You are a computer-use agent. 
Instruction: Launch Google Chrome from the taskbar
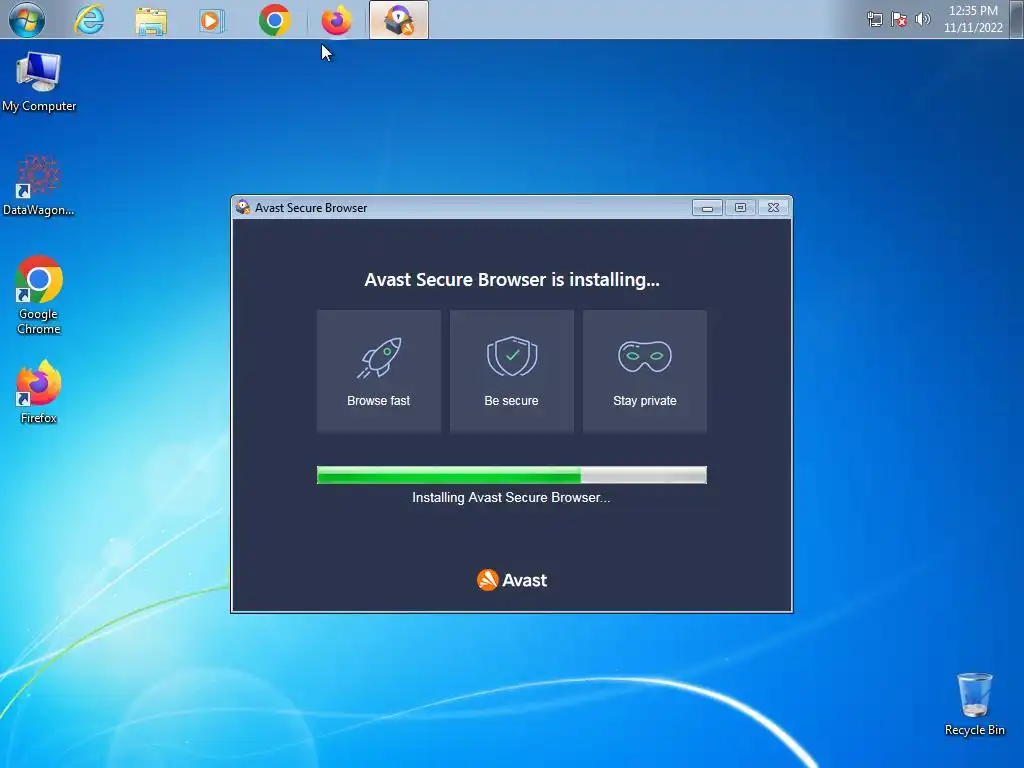(274, 20)
